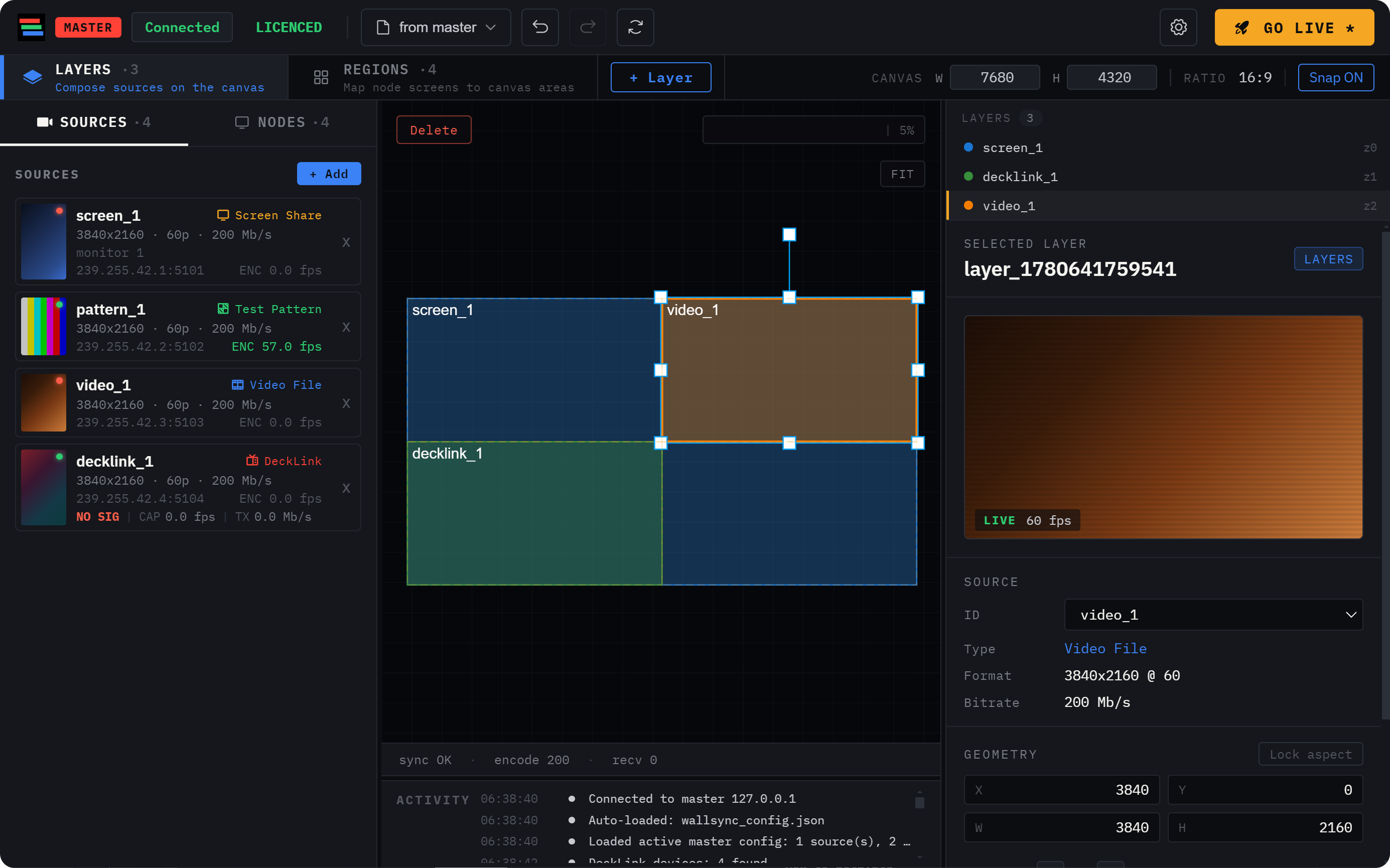Viewport: 1390px width, 868px height.
Task: Click the NO SIG status on decklink_1
Action: coord(98,517)
